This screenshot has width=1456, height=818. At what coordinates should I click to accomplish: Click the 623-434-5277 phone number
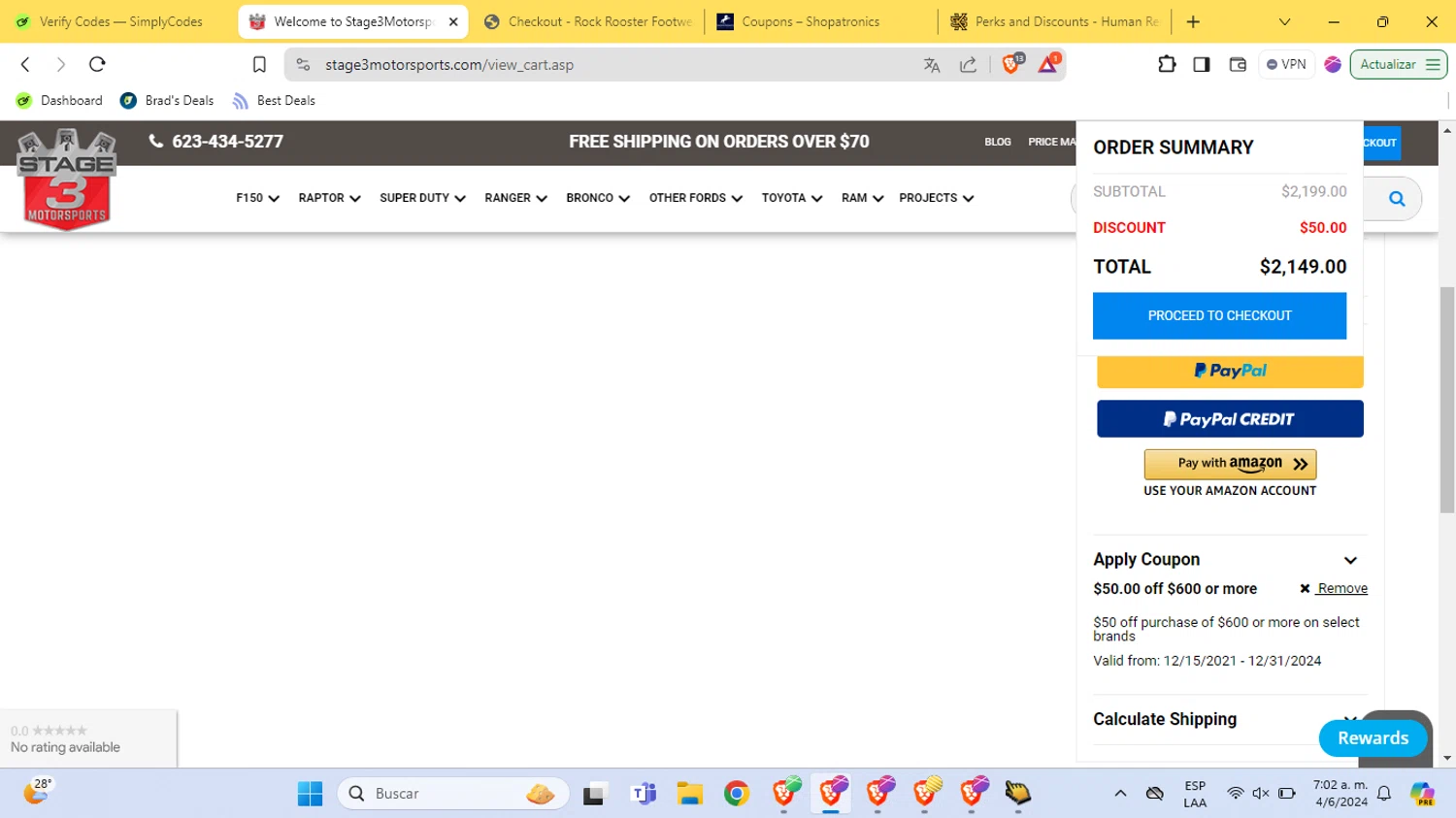pyautogui.click(x=227, y=142)
